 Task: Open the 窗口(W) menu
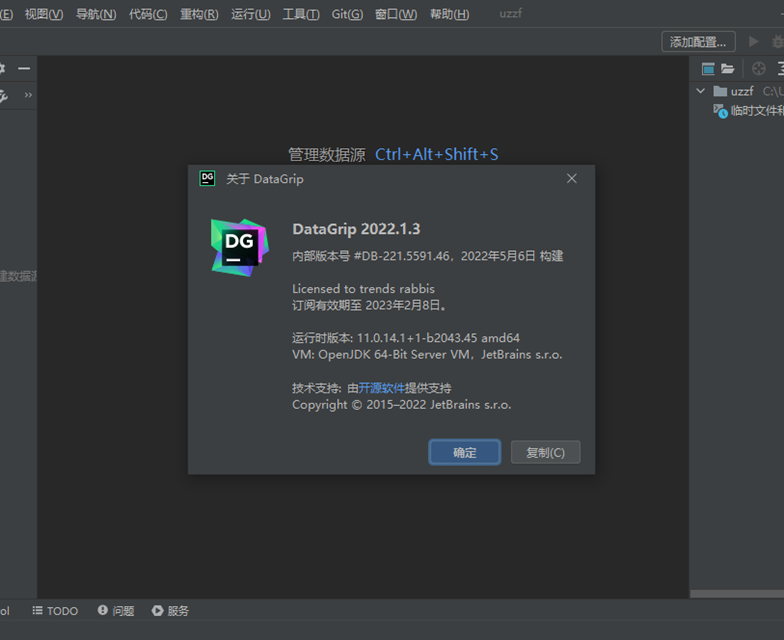396,14
